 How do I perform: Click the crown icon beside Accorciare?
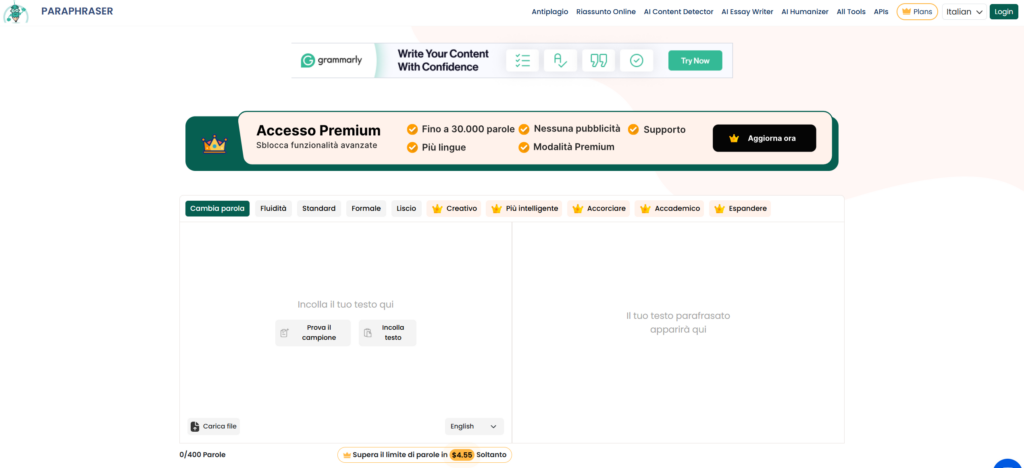[x=577, y=209]
